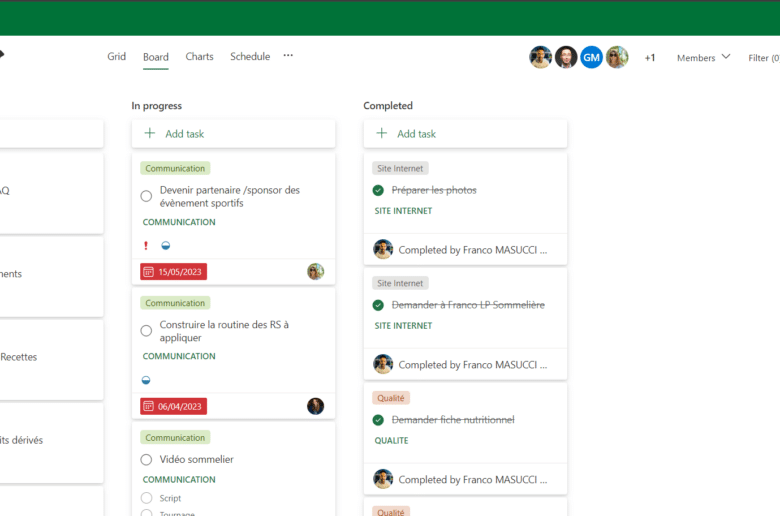This screenshot has width=780, height=516.
Task: Check the Script checklist item
Action: click(146, 498)
